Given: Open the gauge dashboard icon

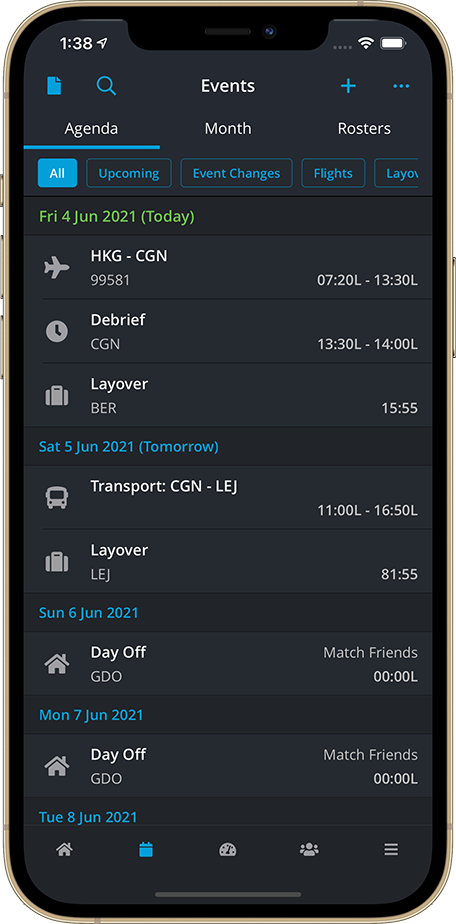Looking at the screenshot, I should click(227, 849).
